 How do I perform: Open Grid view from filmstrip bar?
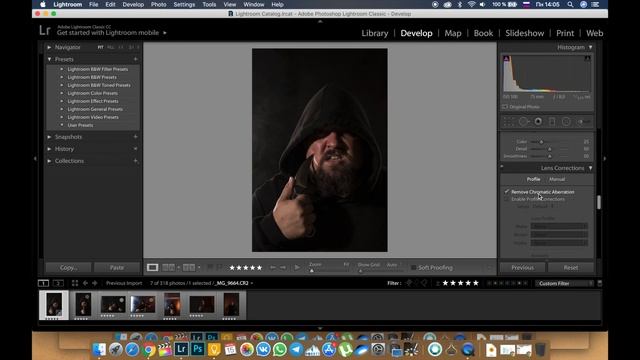(75, 283)
